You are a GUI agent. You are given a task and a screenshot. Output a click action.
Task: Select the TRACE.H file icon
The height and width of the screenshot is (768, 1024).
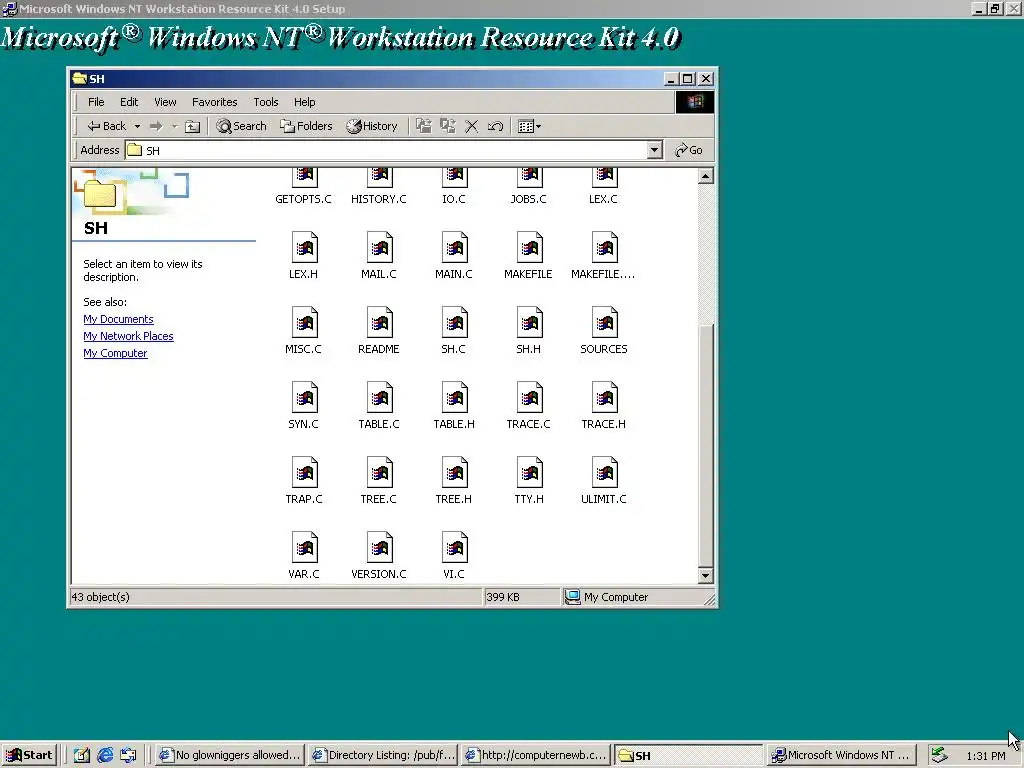click(603, 406)
